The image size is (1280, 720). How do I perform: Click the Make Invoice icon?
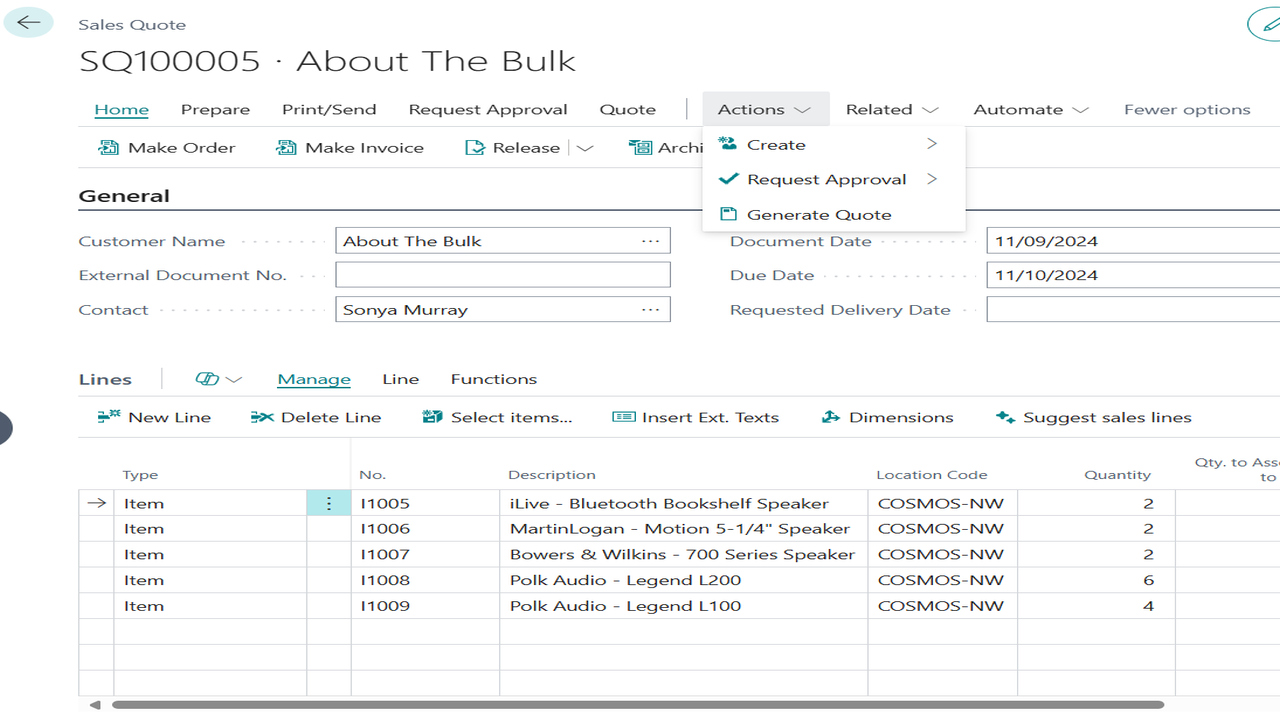(286, 148)
